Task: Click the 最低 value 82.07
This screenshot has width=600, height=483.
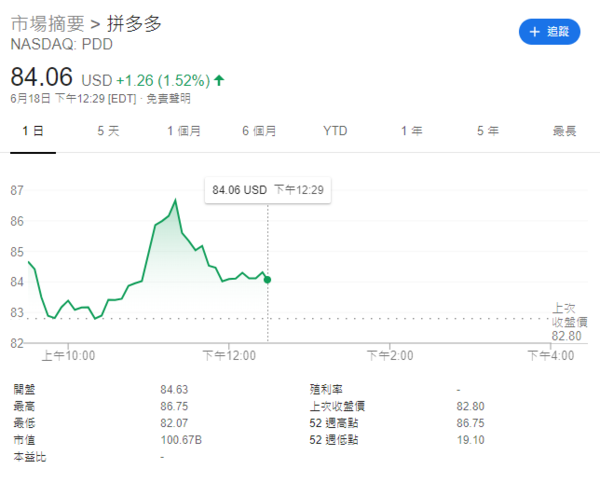Action: [x=174, y=423]
